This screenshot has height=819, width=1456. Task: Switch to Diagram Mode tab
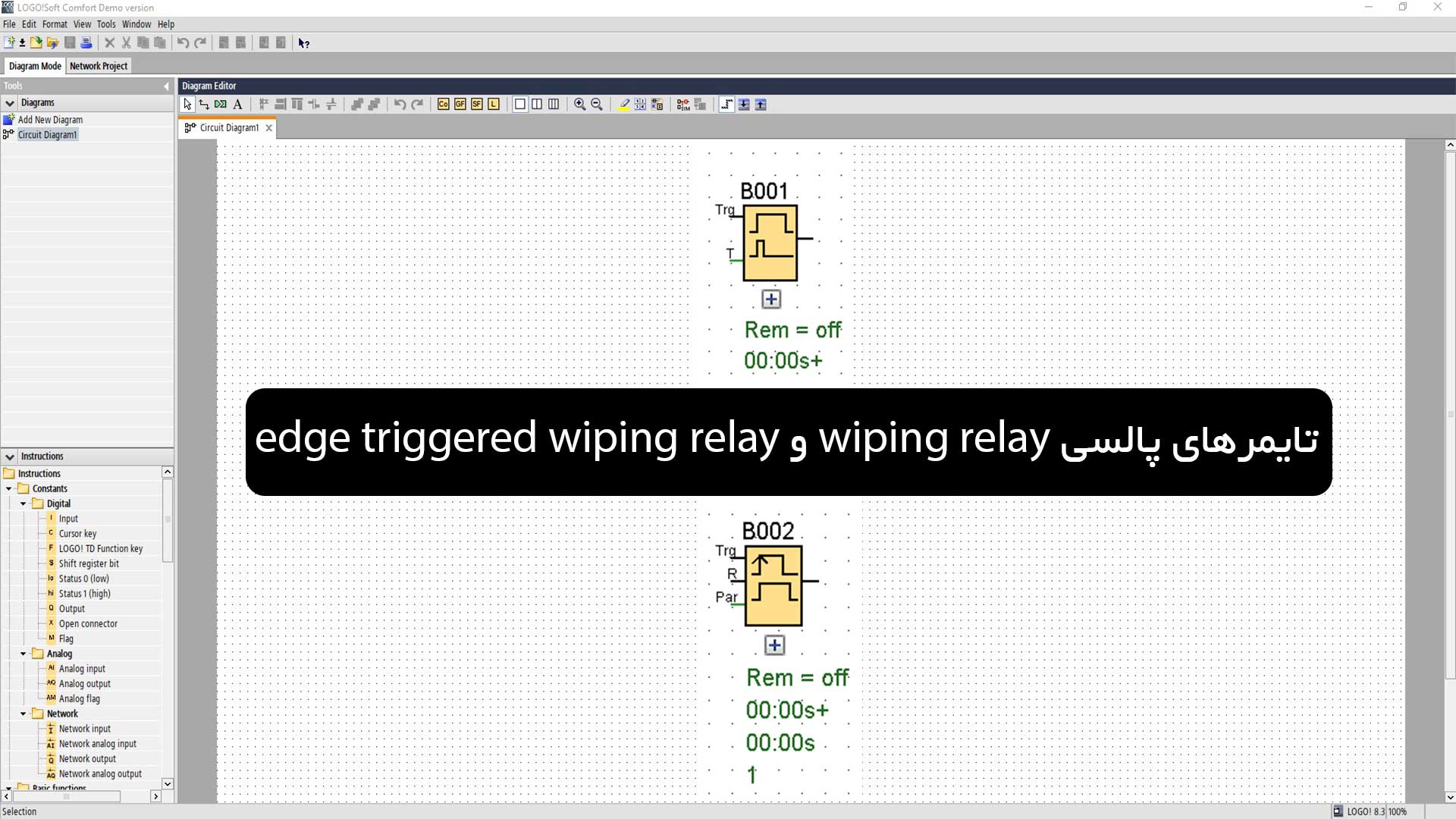click(35, 65)
